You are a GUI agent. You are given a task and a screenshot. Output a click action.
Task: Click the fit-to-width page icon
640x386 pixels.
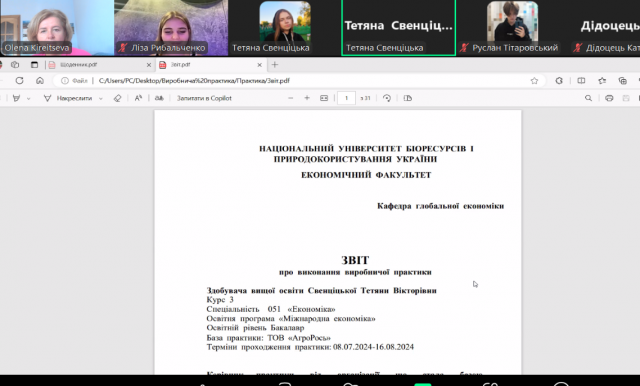point(324,98)
